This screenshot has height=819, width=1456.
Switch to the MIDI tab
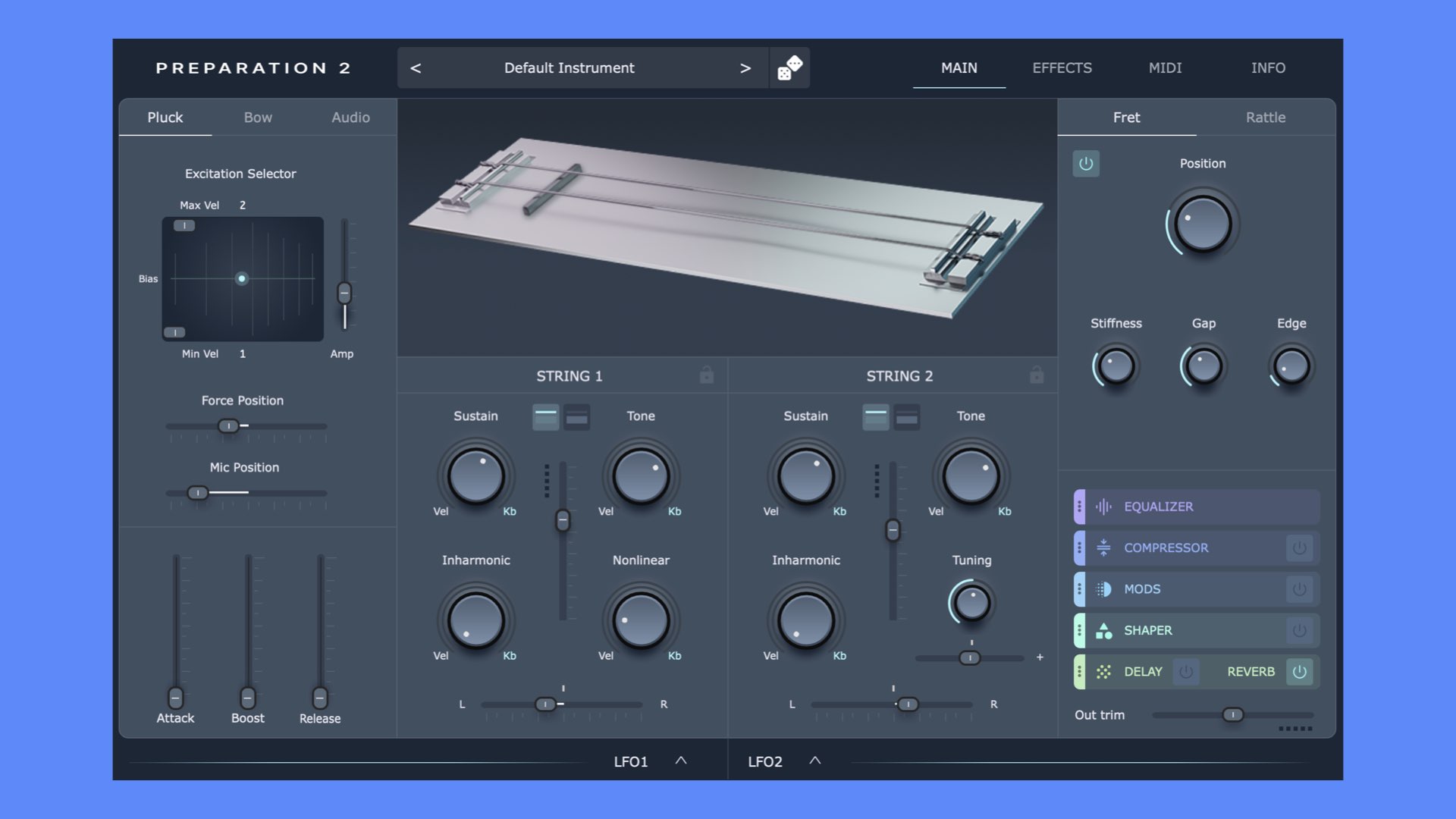[1165, 68]
